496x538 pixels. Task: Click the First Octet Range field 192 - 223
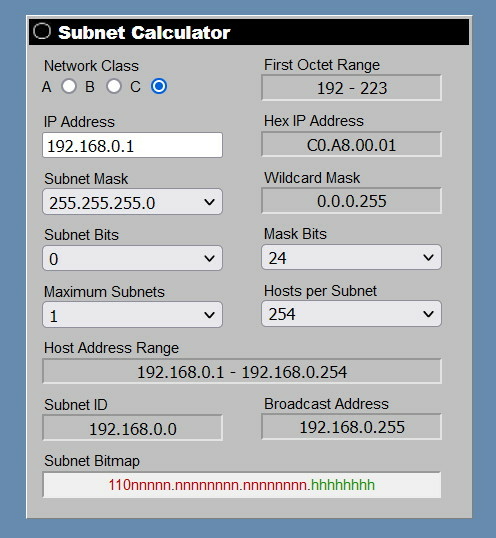tap(351, 88)
